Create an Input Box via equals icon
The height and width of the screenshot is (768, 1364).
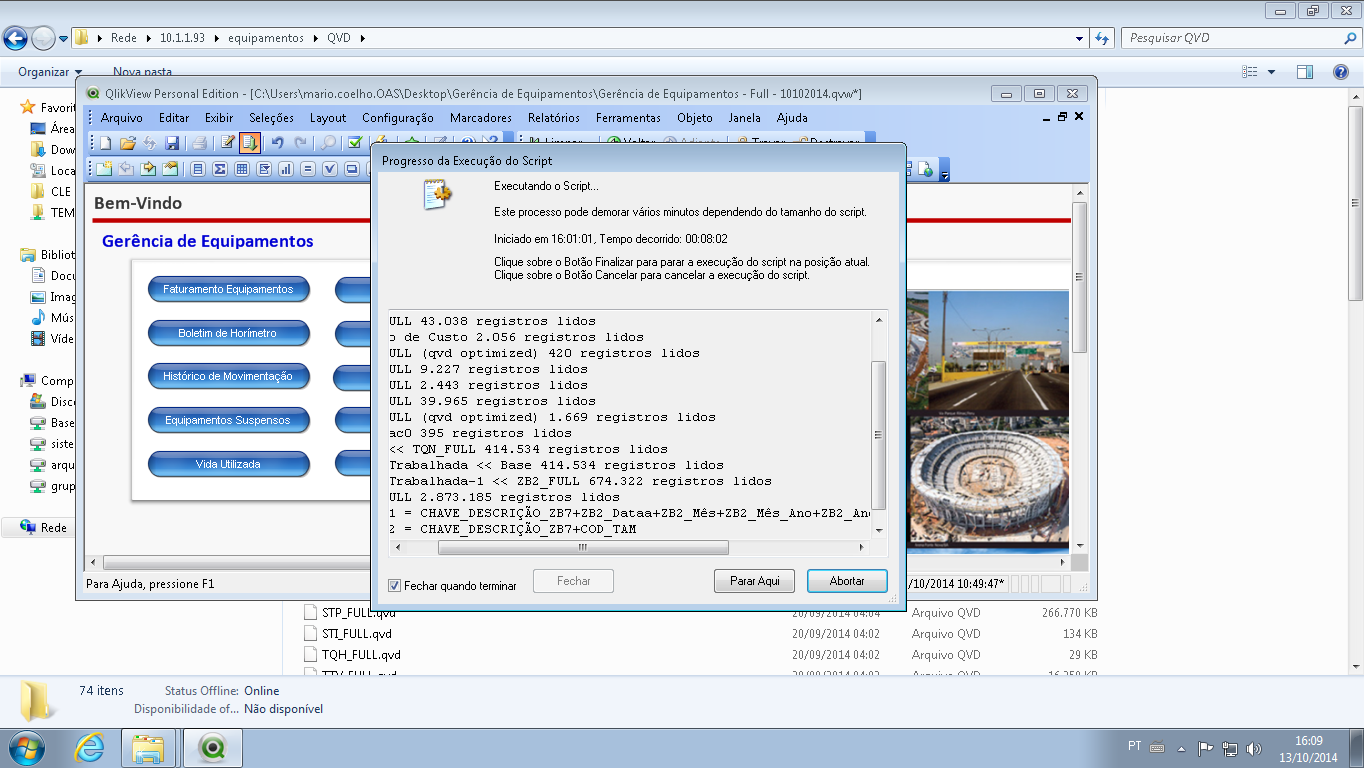point(308,169)
